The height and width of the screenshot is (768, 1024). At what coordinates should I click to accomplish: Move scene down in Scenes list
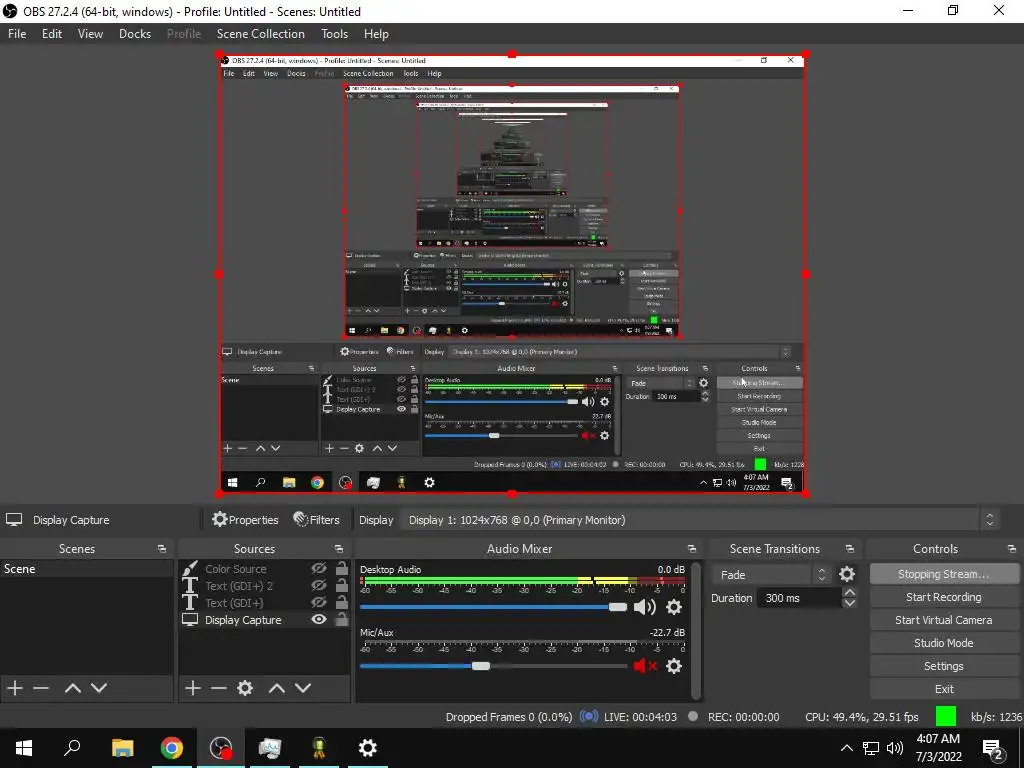coord(99,688)
